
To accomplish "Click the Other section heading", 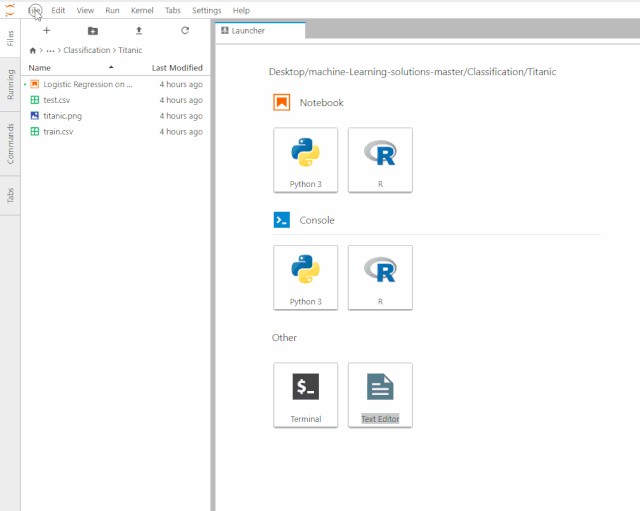I will [284, 338].
